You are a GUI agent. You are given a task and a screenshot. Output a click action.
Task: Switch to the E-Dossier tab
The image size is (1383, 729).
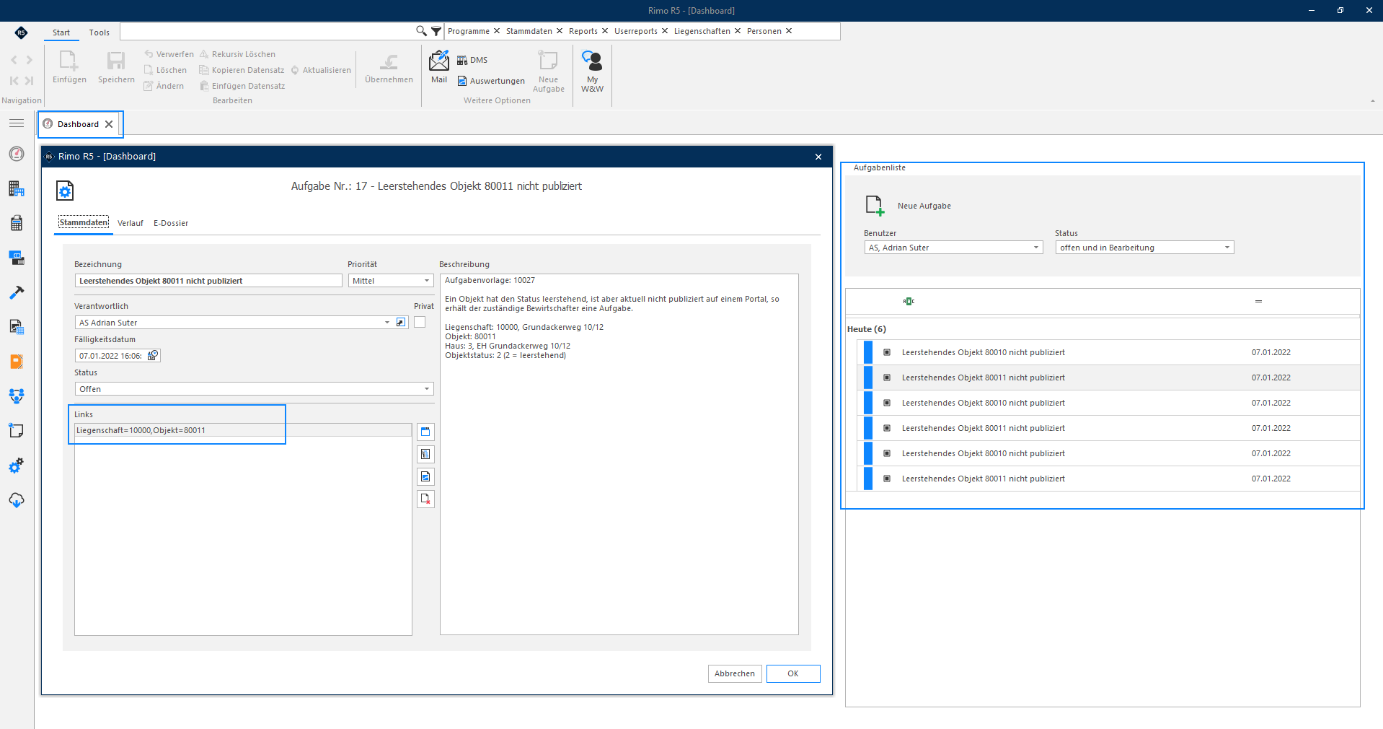coord(171,223)
